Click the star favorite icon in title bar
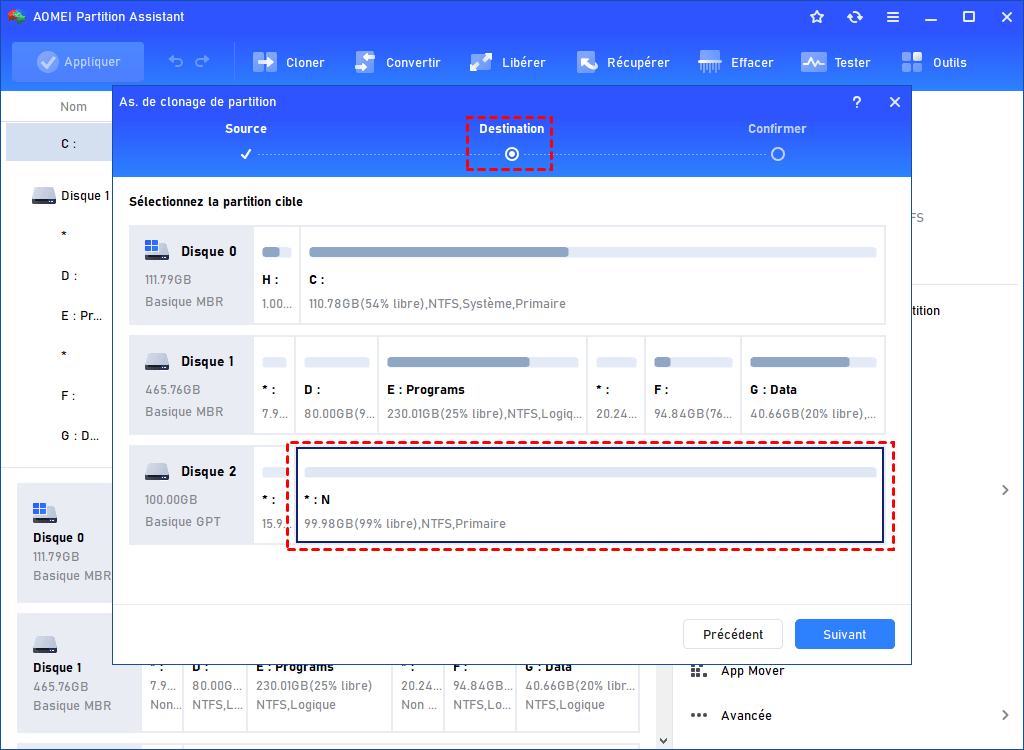The width and height of the screenshot is (1024, 750). tap(817, 17)
